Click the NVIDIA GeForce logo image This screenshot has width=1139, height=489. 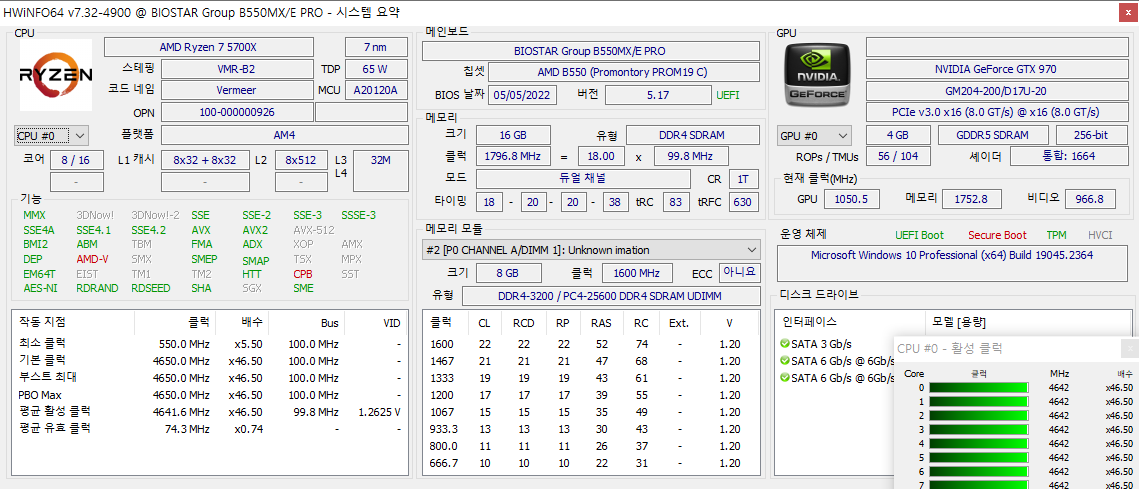[818, 75]
